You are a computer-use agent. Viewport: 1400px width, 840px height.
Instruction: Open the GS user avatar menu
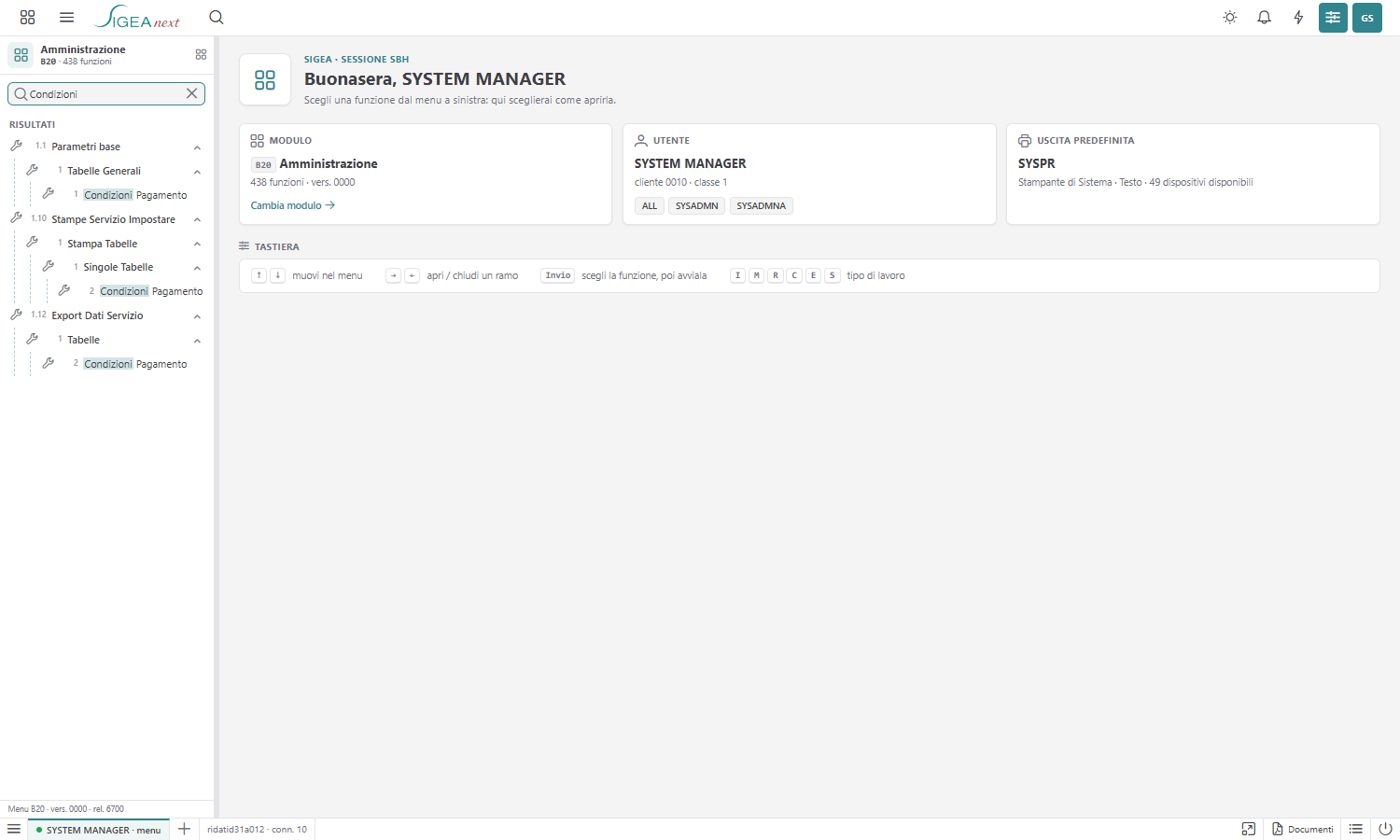pos(1367,18)
